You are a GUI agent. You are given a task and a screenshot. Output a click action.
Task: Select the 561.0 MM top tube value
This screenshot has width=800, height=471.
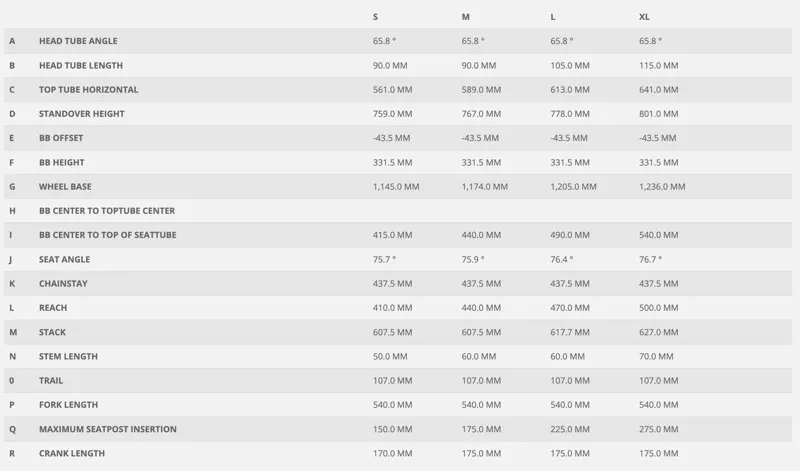(392, 89)
